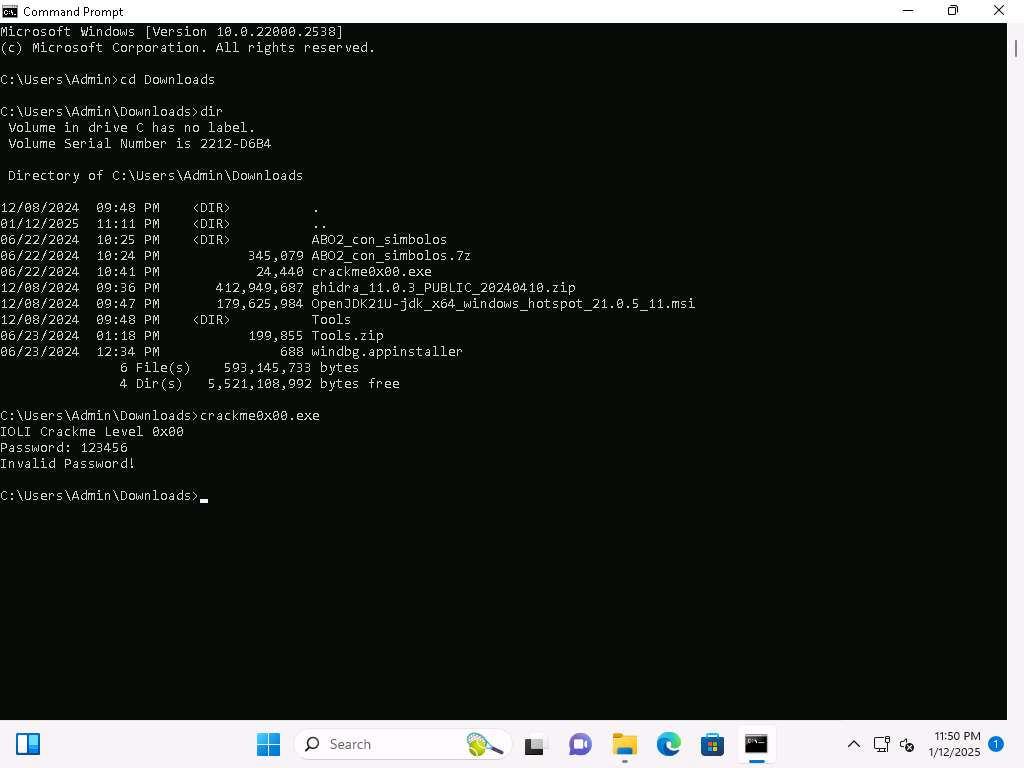This screenshot has height=768, width=1024.
Task: Launch Microsoft Edge from the taskbar
Action: pyautogui.click(x=668, y=744)
